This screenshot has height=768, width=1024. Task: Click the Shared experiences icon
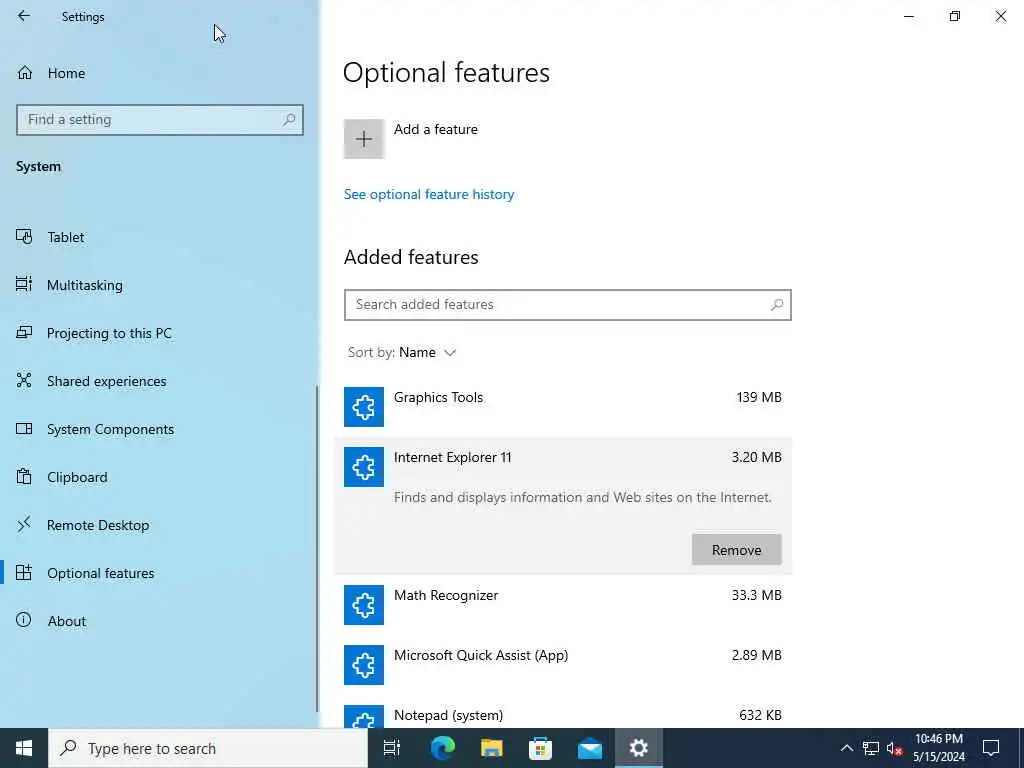[x=24, y=380]
